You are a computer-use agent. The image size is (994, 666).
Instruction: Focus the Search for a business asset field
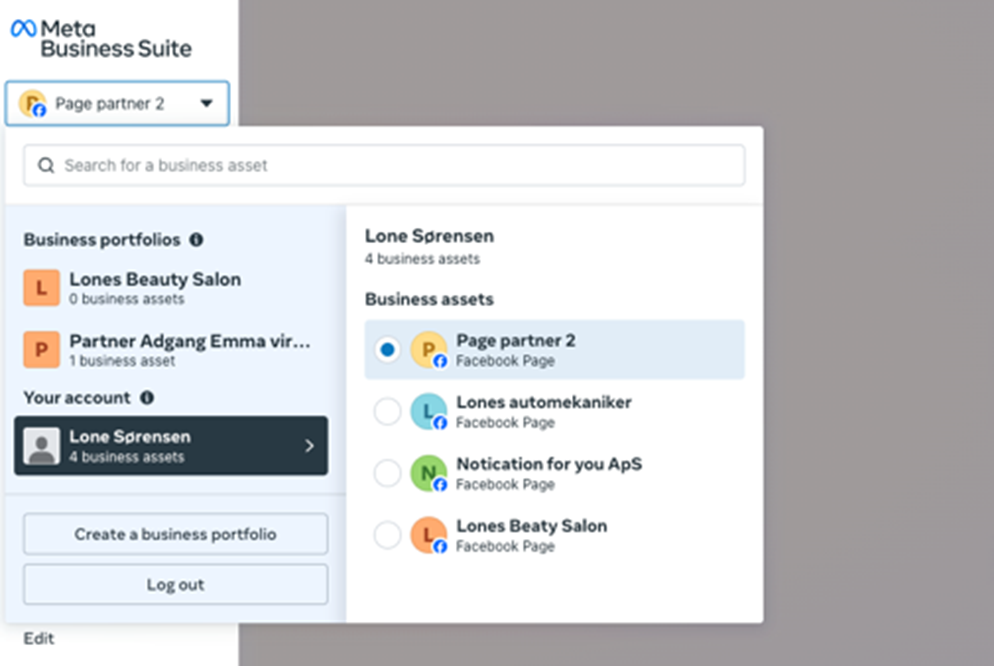tap(384, 165)
